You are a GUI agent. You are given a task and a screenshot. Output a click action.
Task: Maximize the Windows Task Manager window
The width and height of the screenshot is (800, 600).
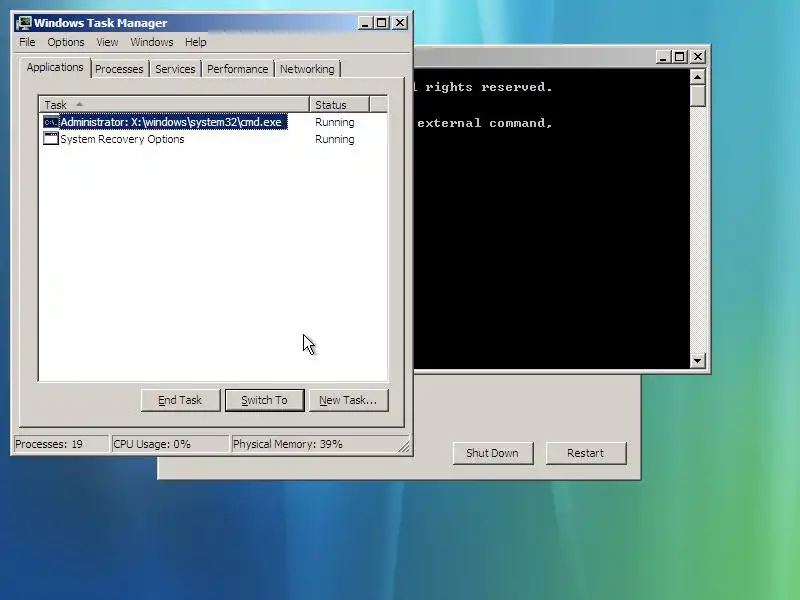pos(381,23)
